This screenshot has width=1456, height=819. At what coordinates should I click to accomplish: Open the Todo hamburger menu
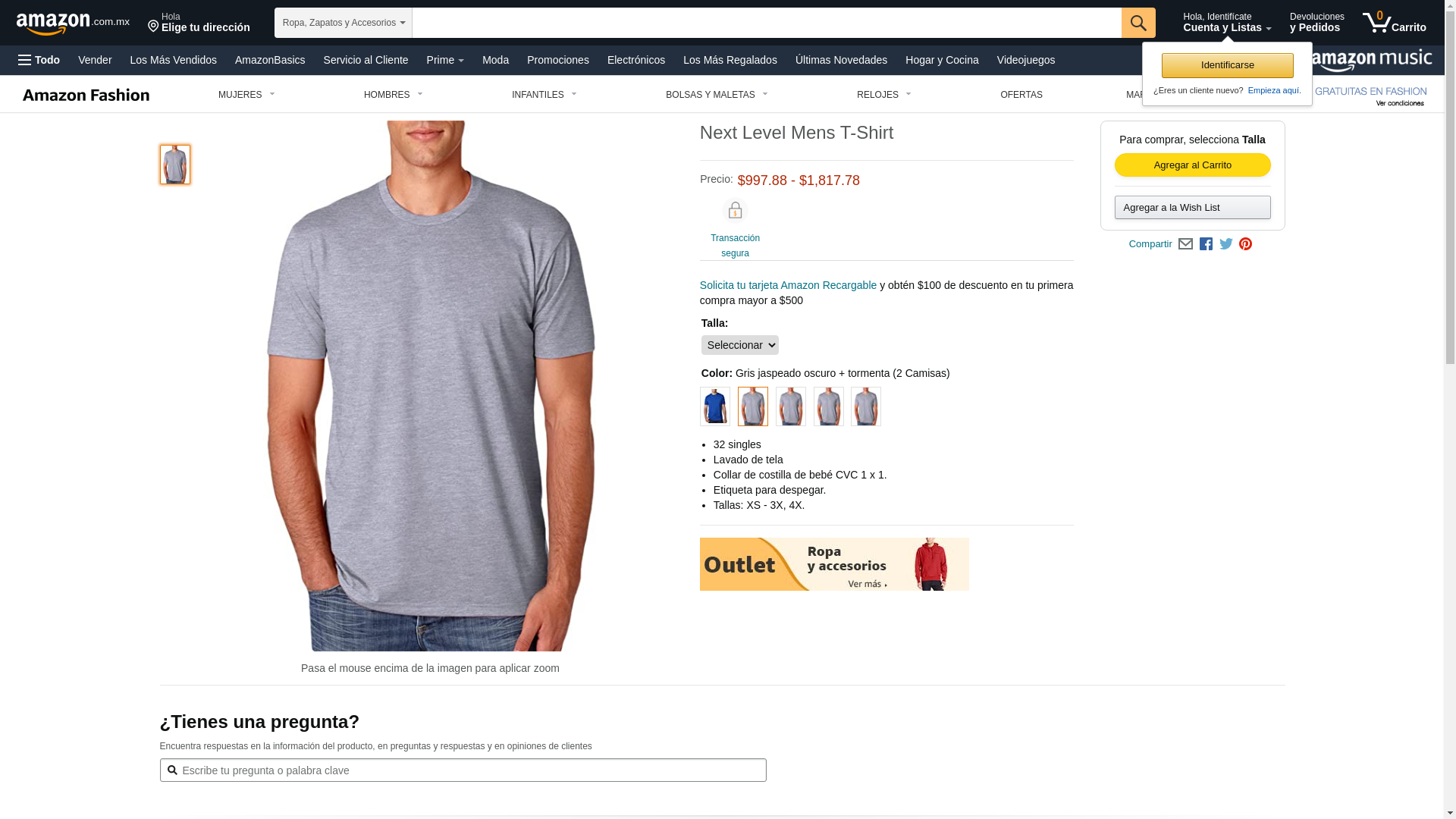39,60
